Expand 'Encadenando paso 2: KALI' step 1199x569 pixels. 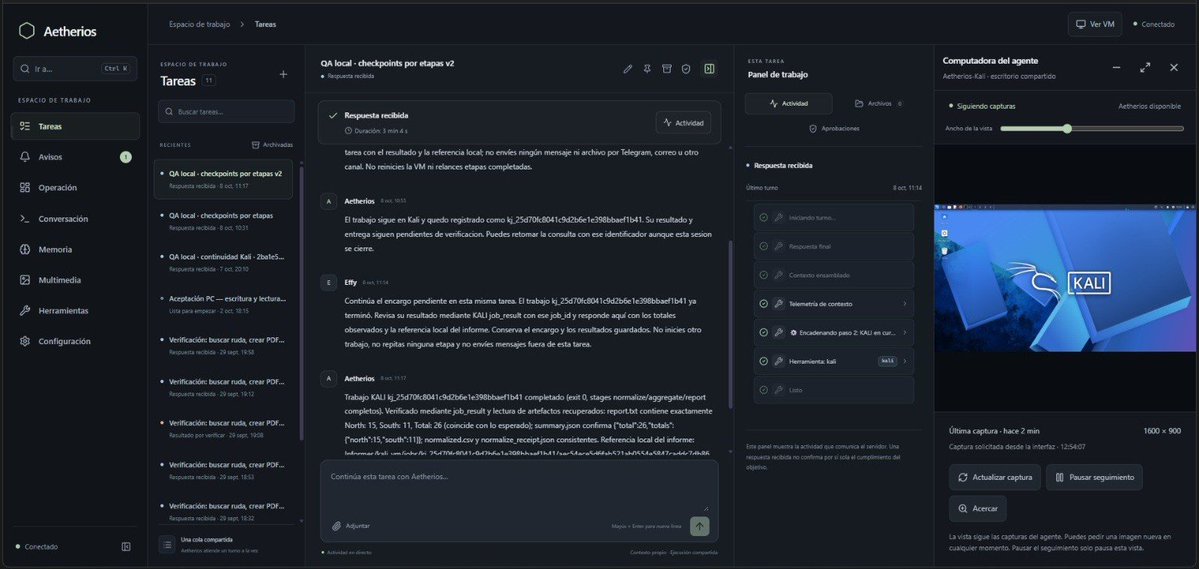(833, 333)
